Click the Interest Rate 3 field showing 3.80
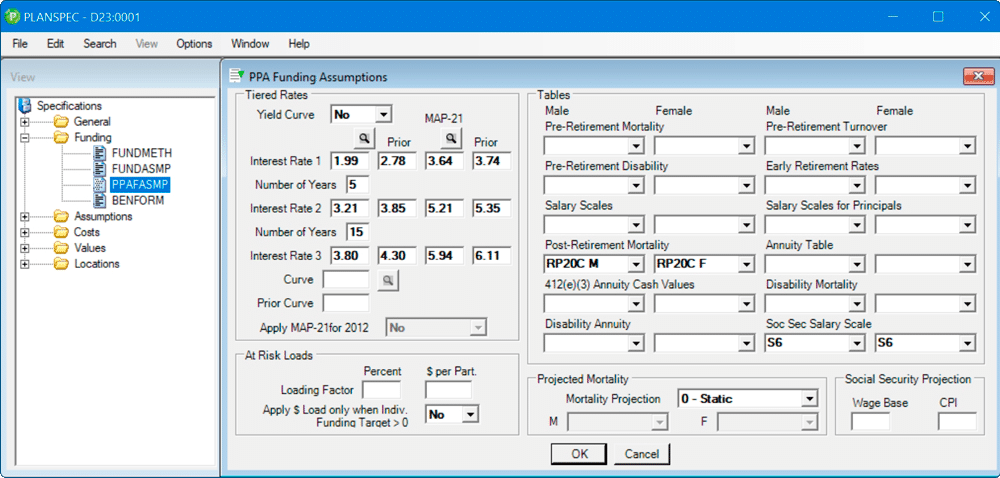The height and width of the screenshot is (478, 1000). click(x=350, y=256)
